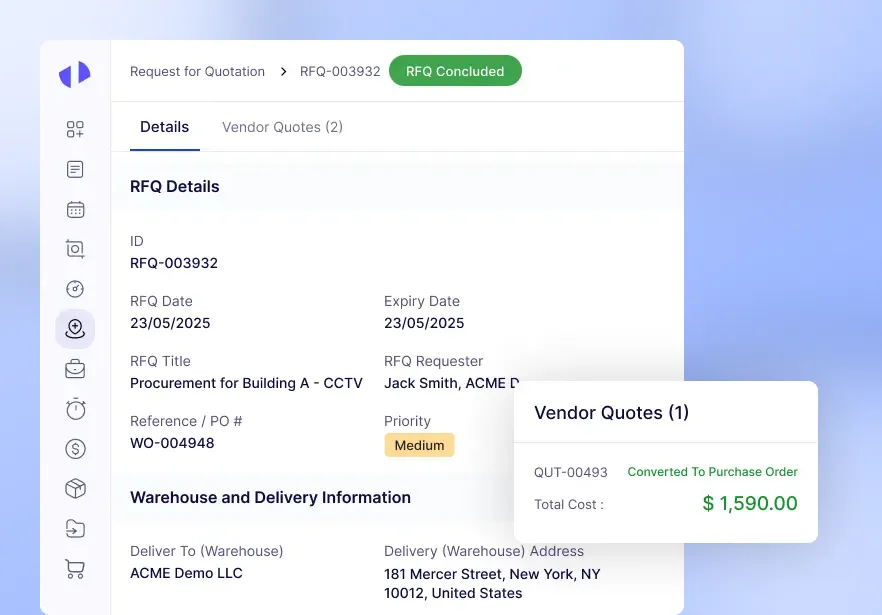Click the Vendor Quotes (1) card title

[611, 412]
